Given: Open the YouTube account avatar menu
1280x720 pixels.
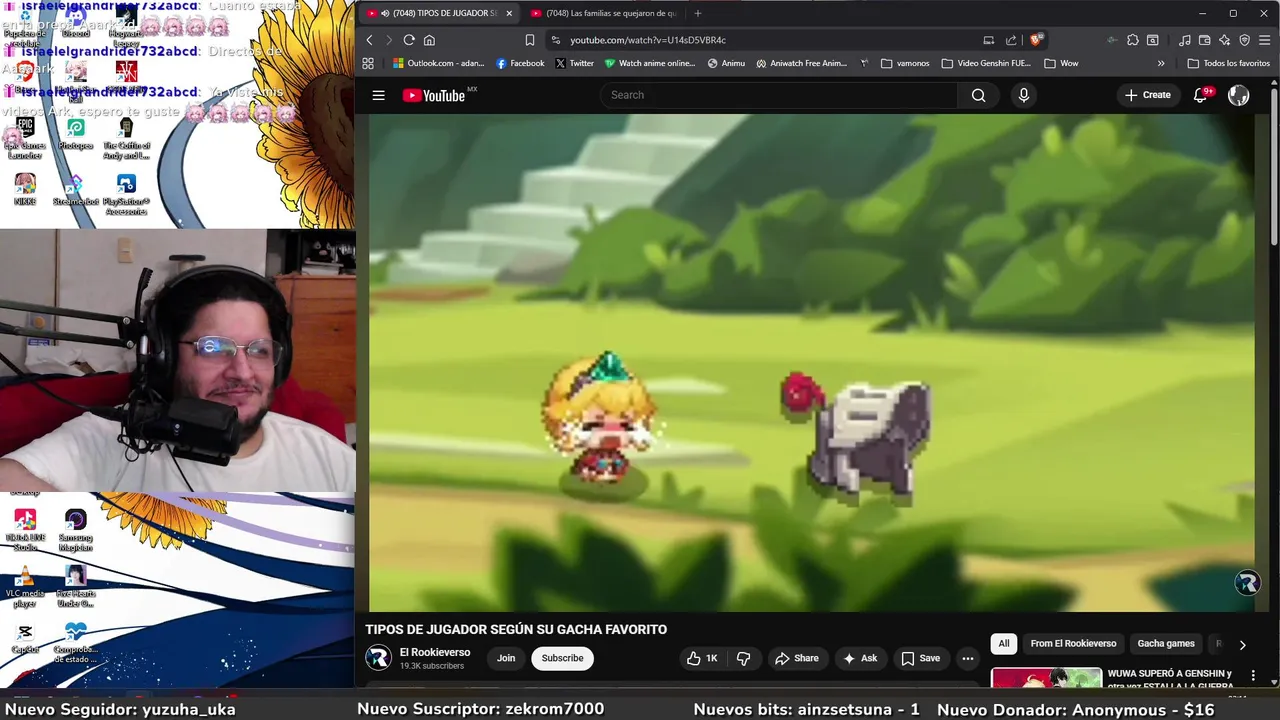Looking at the screenshot, I should pyautogui.click(x=1239, y=95).
